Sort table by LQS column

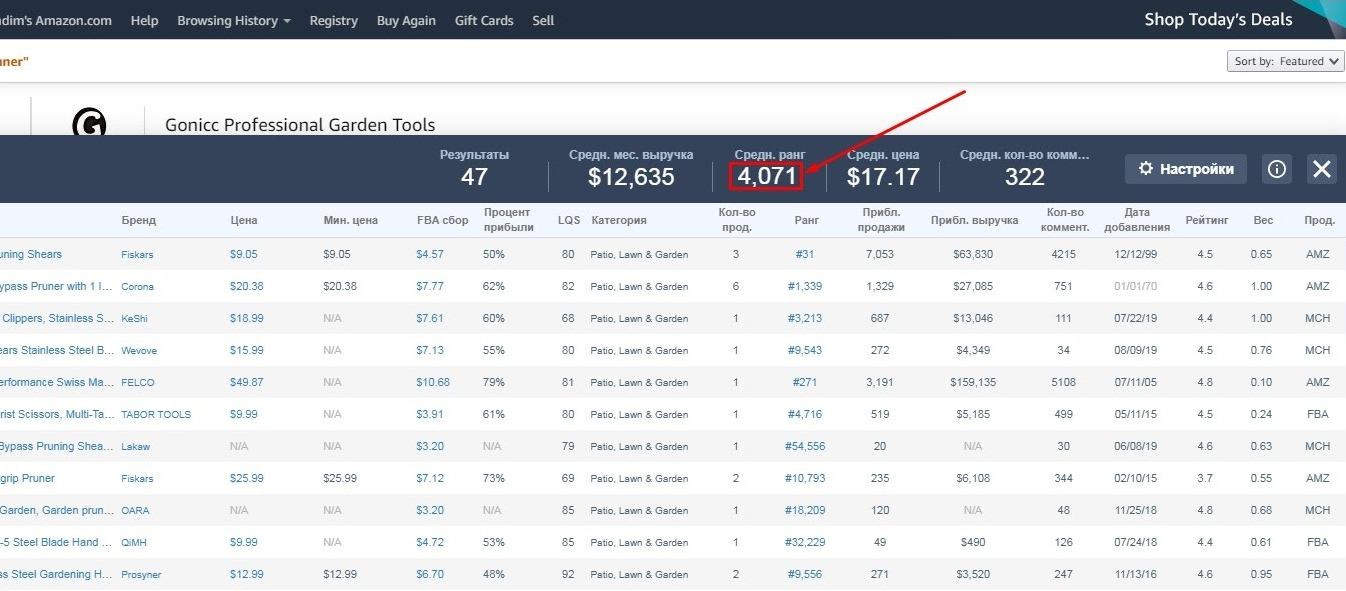tap(569, 220)
